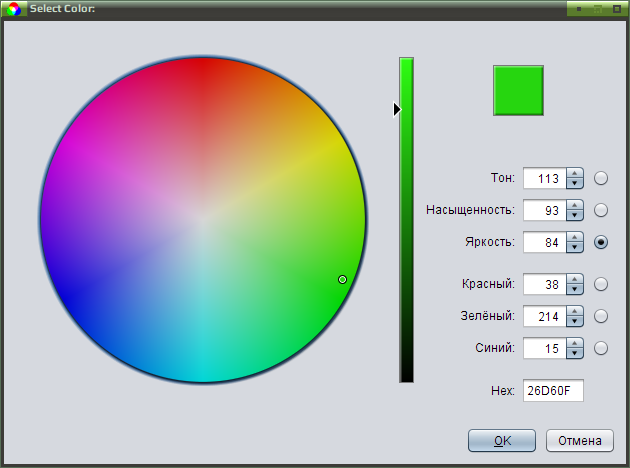Increase Яркость with the up spinner arrow

coord(575,237)
